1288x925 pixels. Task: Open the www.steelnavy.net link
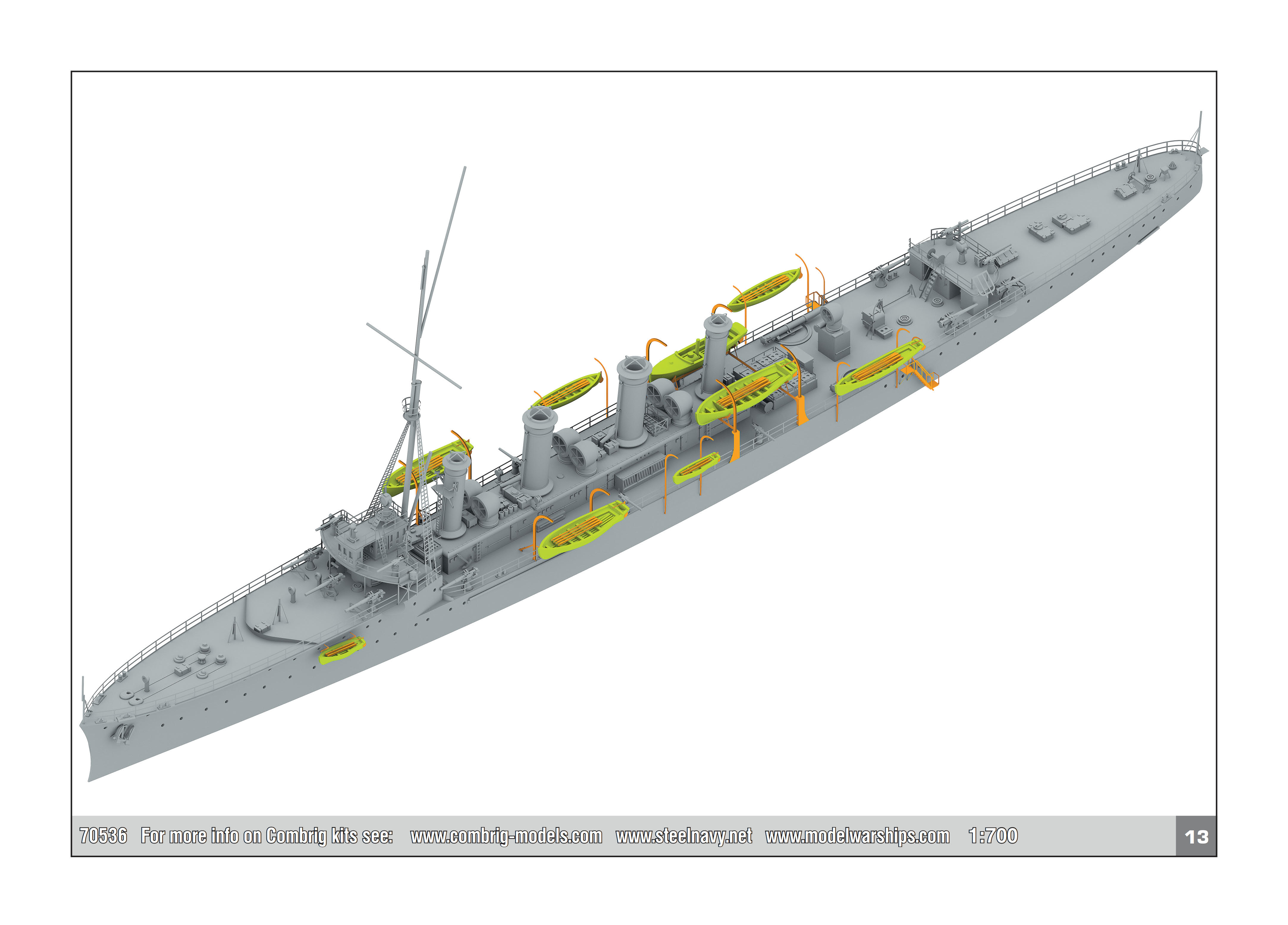click(684, 836)
